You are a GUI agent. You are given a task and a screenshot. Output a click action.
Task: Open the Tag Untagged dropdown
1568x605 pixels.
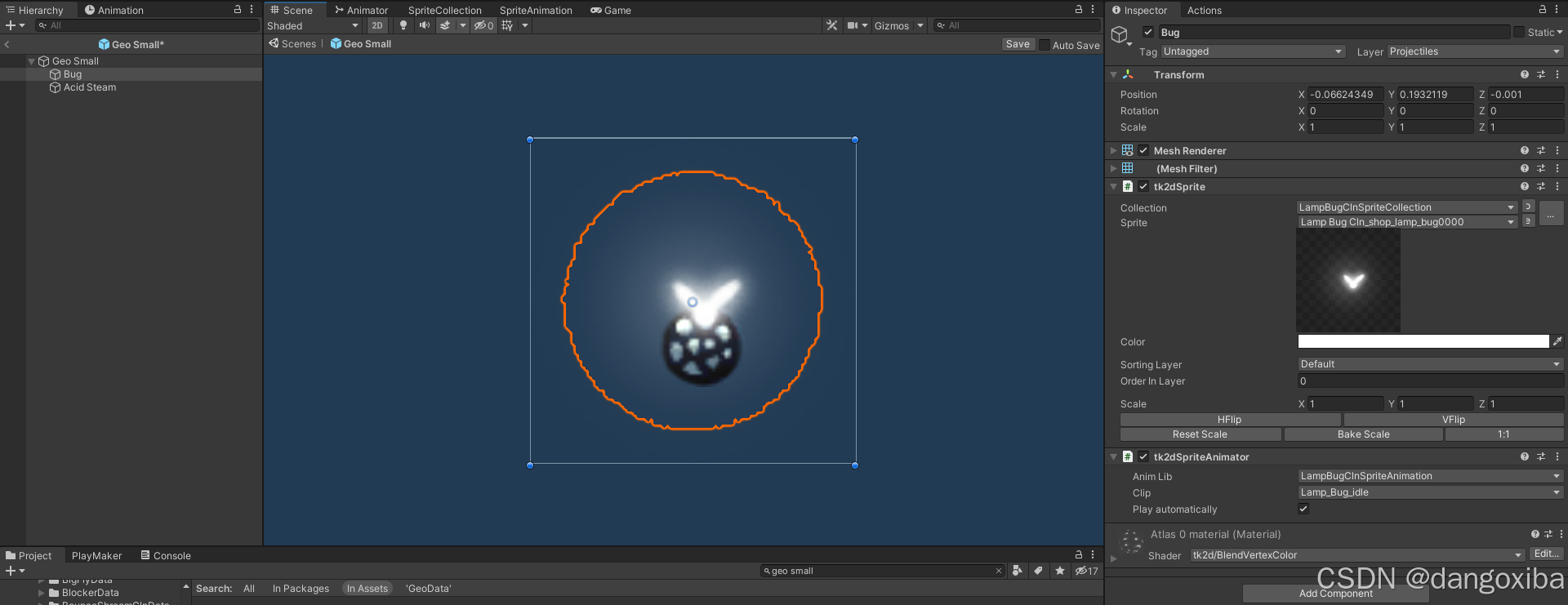[1253, 51]
